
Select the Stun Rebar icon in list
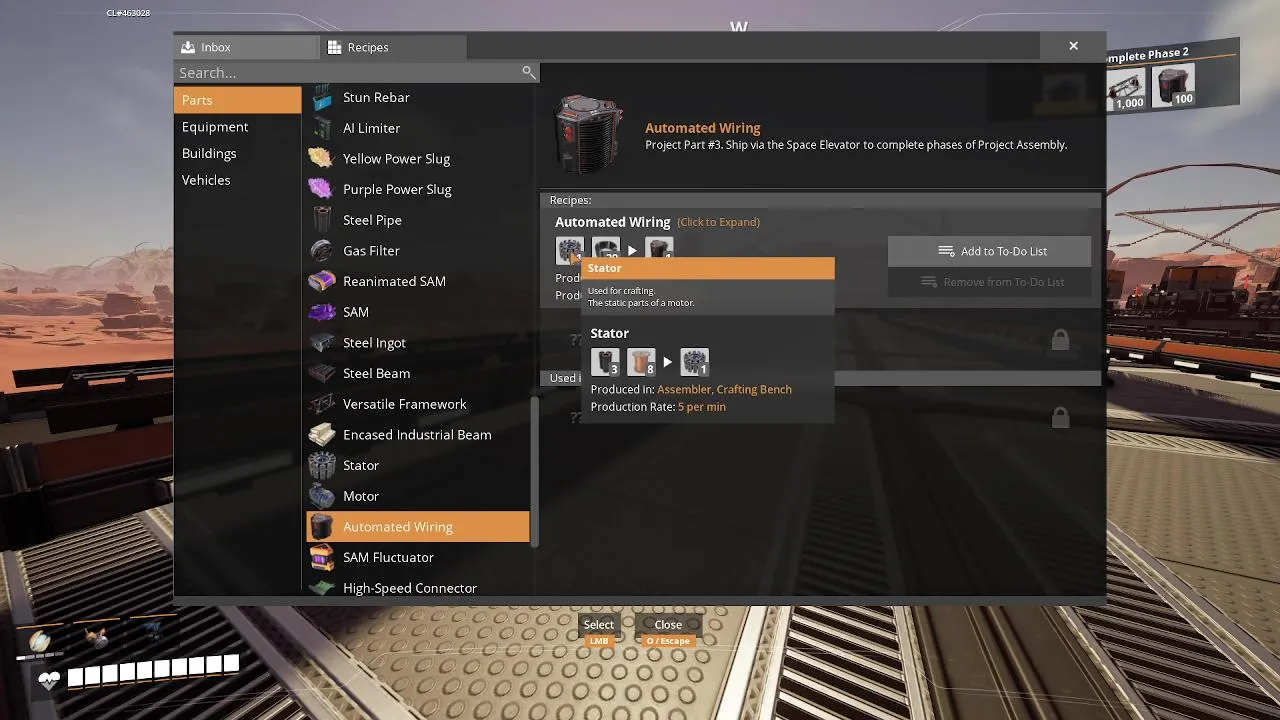321,98
